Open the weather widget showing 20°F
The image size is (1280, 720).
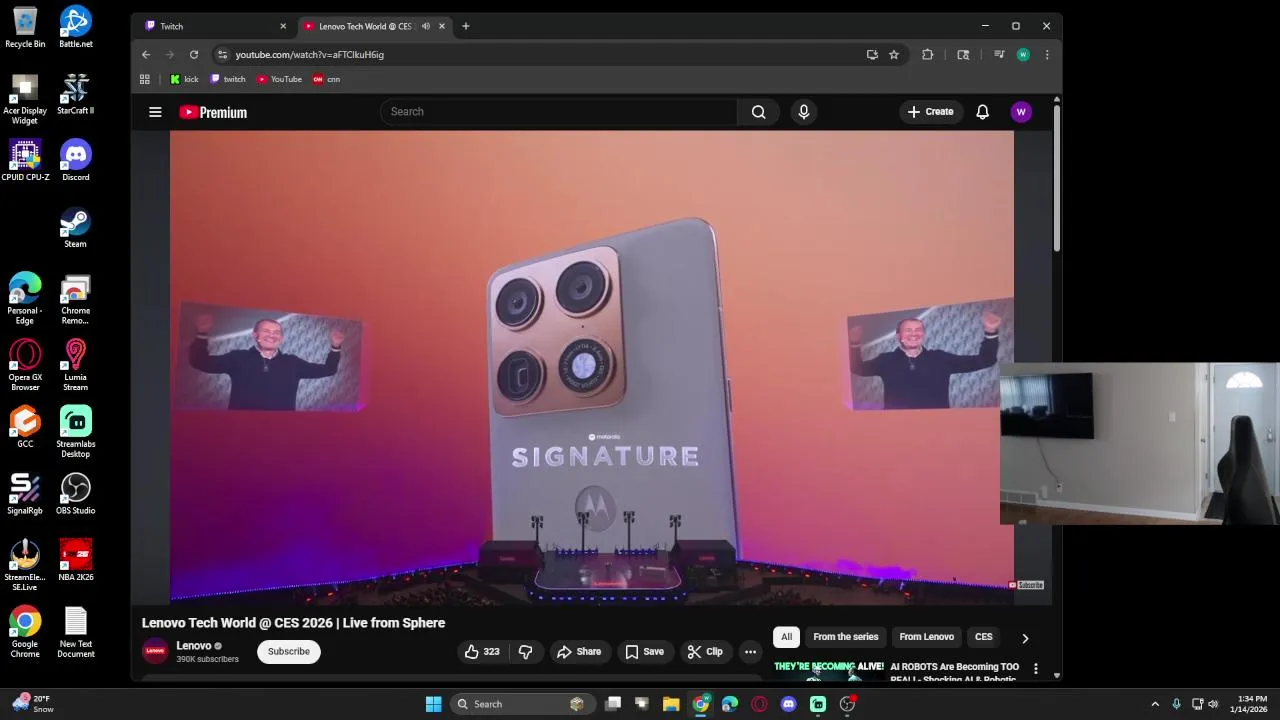click(x=32, y=704)
